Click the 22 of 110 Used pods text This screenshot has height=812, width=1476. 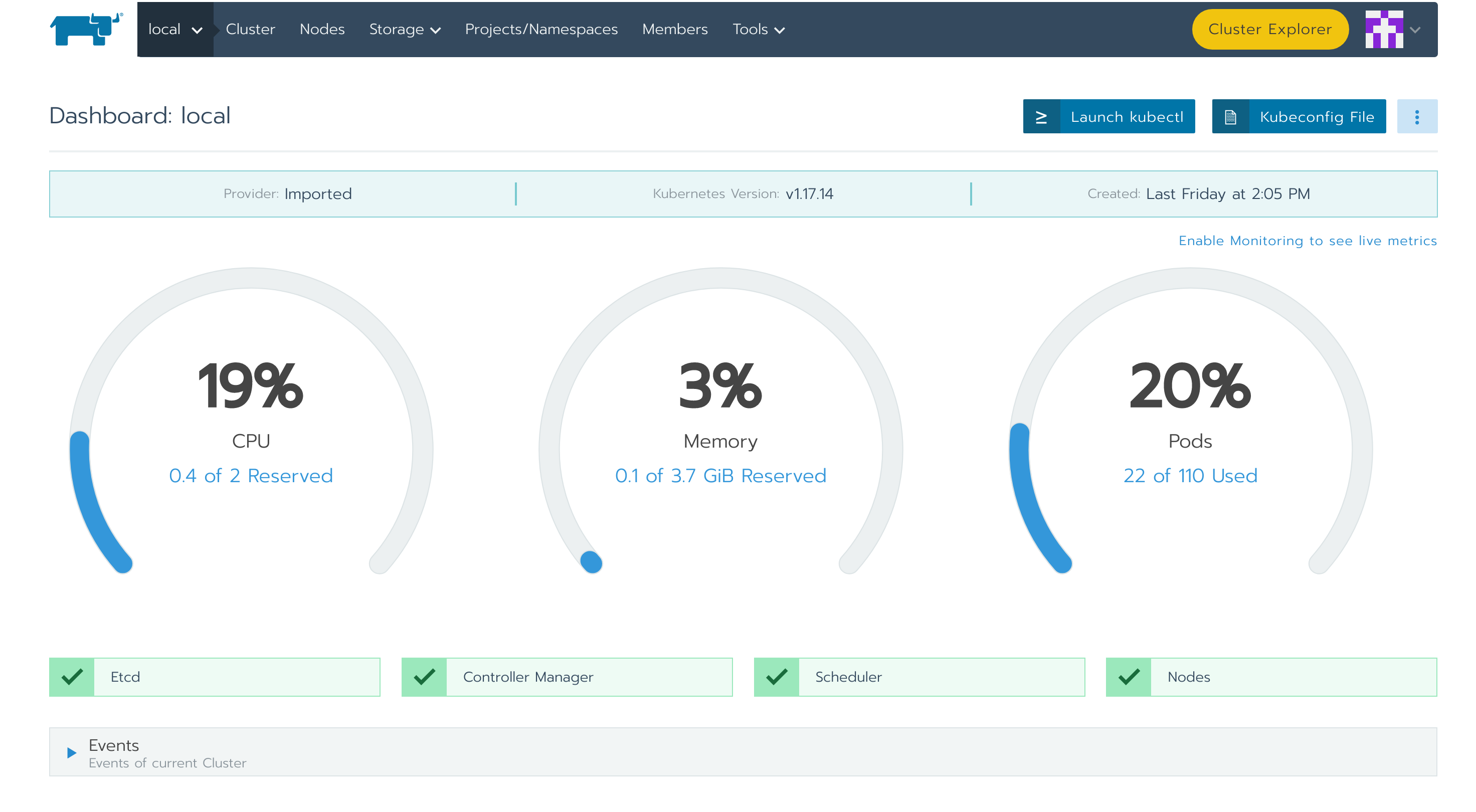1190,475
